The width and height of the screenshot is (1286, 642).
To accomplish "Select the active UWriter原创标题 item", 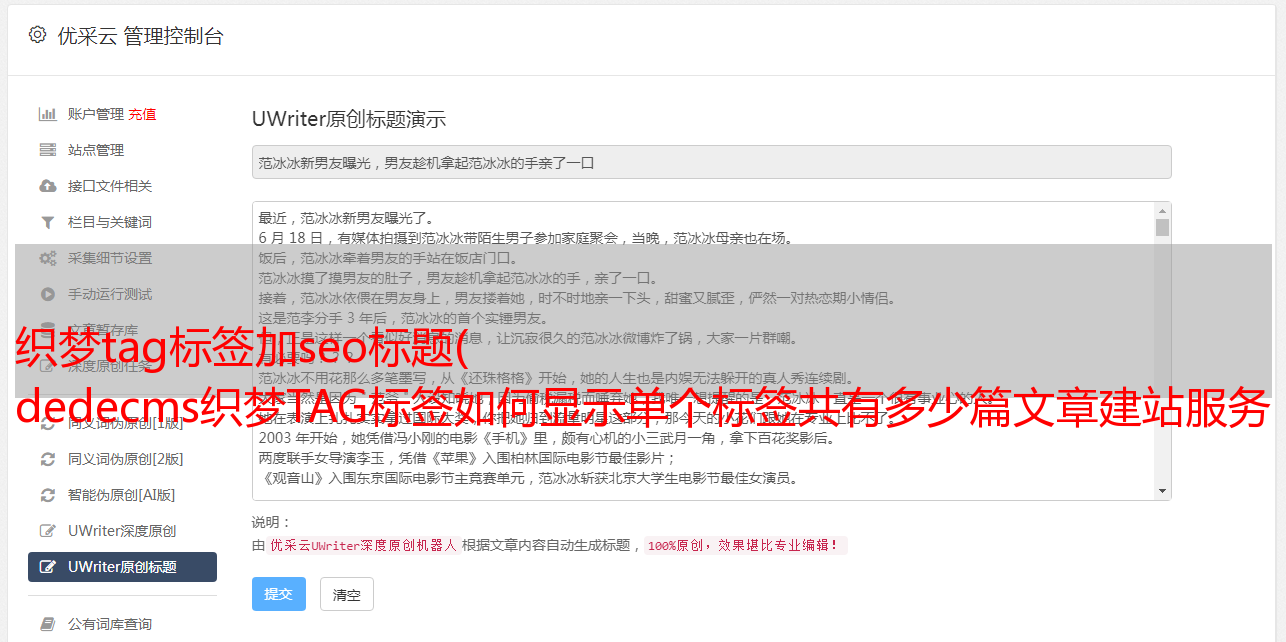I will pyautogui.click(x=122, y=567).
